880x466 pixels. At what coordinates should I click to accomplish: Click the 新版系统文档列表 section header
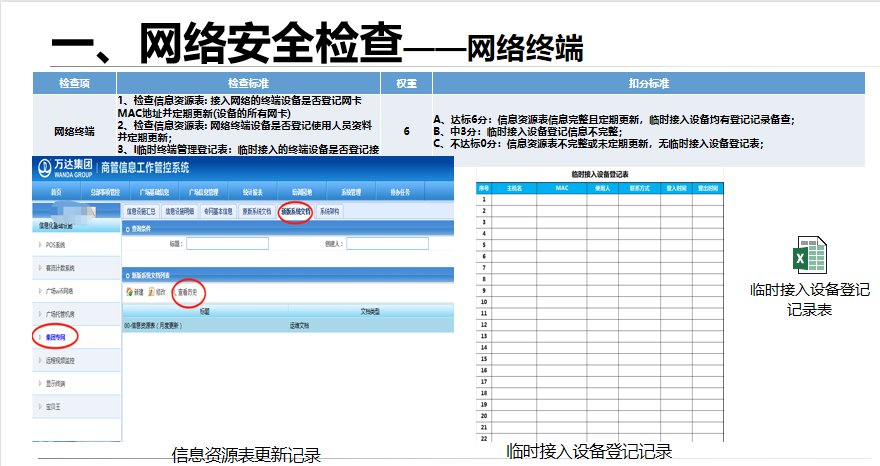(288, 275)
